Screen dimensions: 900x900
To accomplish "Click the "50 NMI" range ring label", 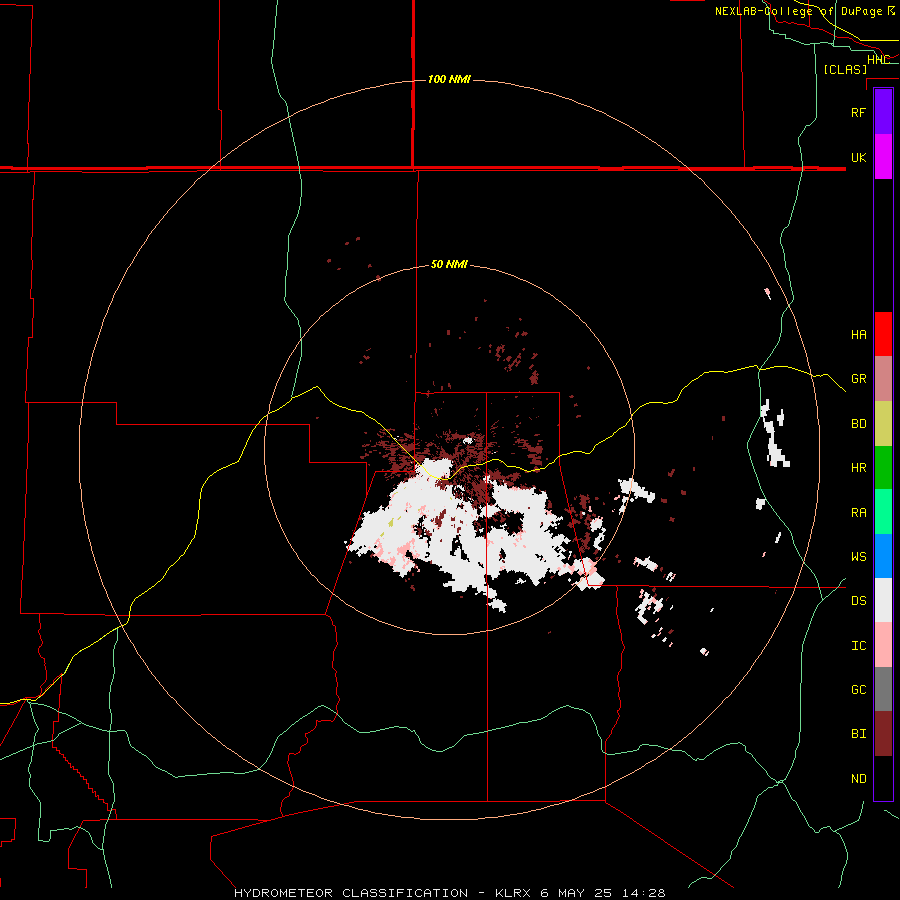I will coord(449,264).
